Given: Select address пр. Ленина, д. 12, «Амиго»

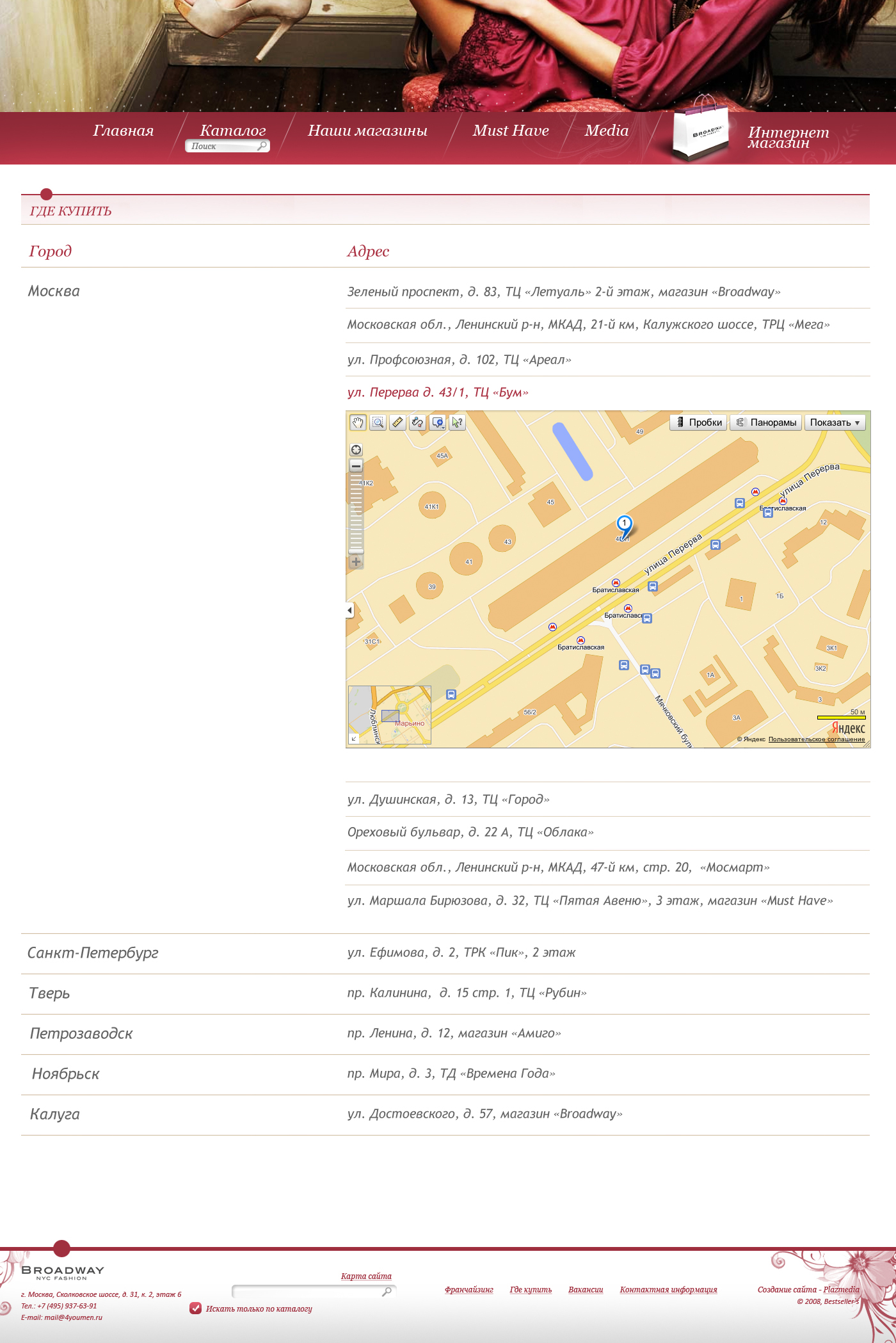Looking at the screenshot, I should (x=454, y=1033).
